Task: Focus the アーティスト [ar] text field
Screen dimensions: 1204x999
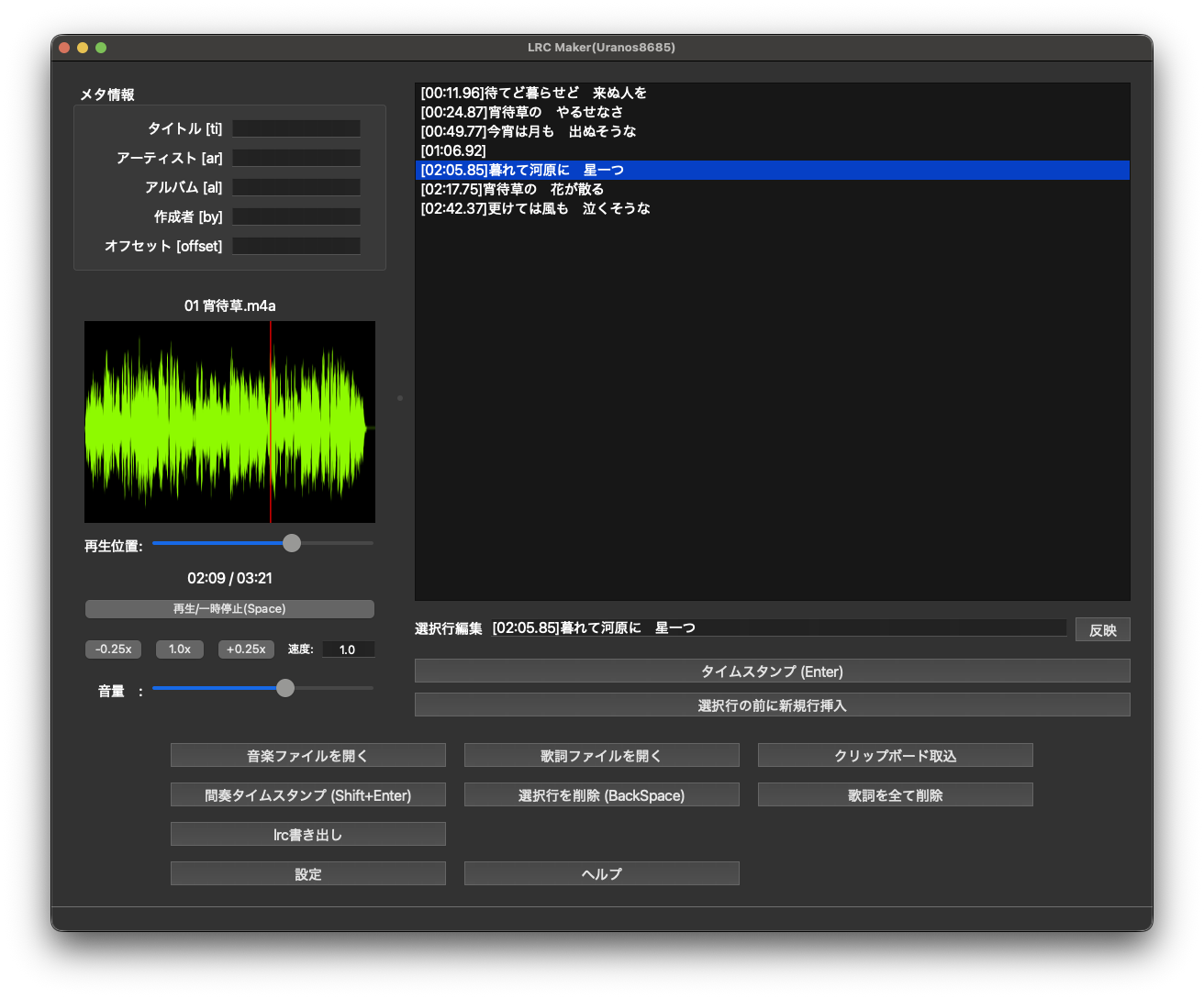Action: pos(295,158)
